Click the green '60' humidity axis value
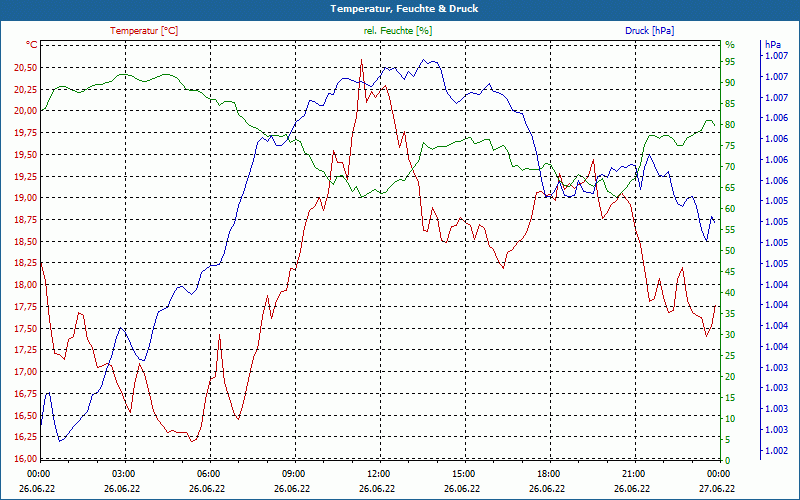 click(x=730, y=209)
